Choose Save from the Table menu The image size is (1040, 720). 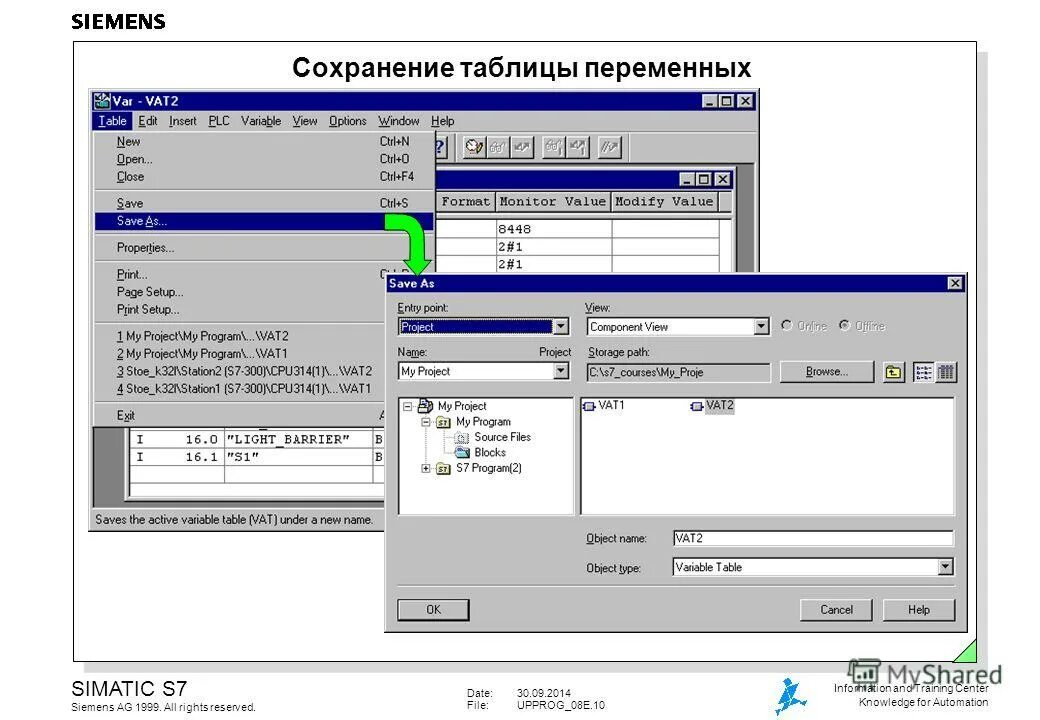click(264, 203)
